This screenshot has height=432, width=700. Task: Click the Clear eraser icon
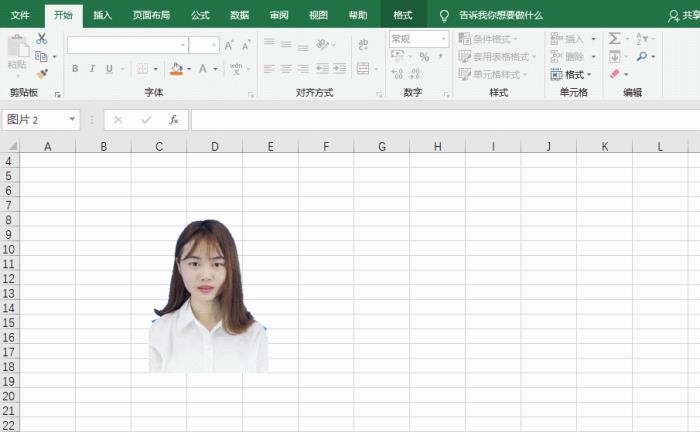615,74
